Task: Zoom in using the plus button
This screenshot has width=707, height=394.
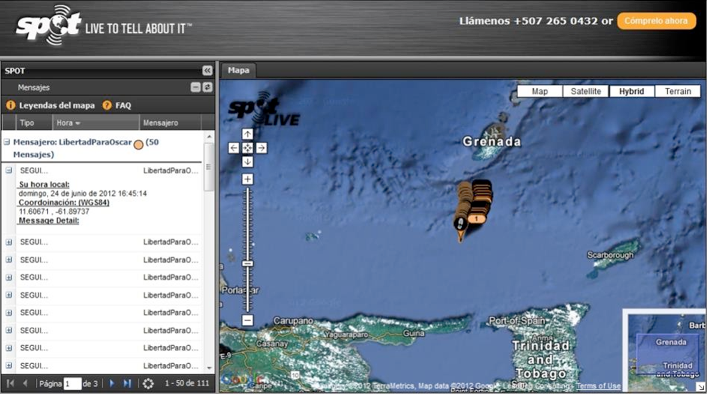Action: click(x=248, y=179)
